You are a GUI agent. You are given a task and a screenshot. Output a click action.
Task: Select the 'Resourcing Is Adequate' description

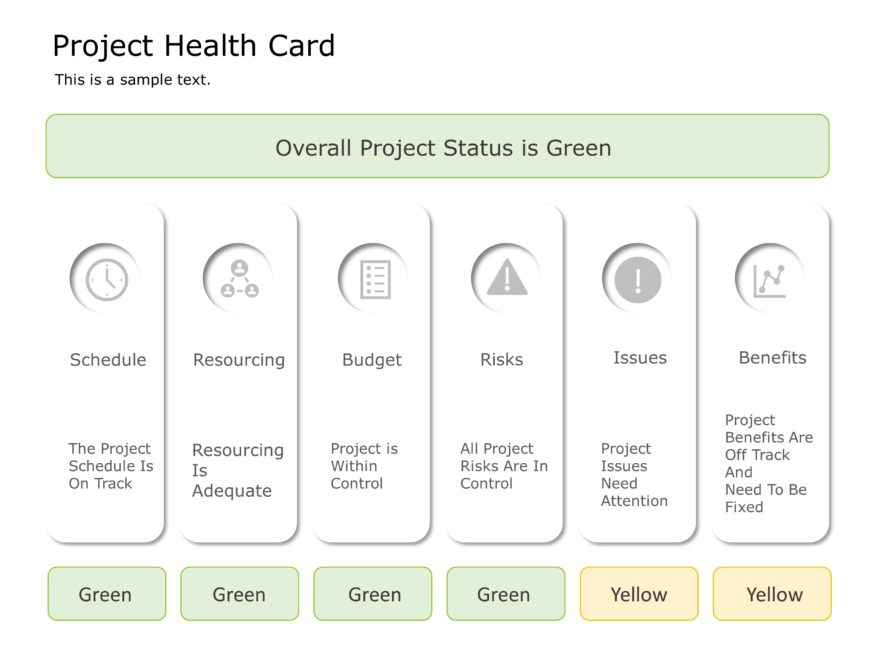(x=237, y=470)
